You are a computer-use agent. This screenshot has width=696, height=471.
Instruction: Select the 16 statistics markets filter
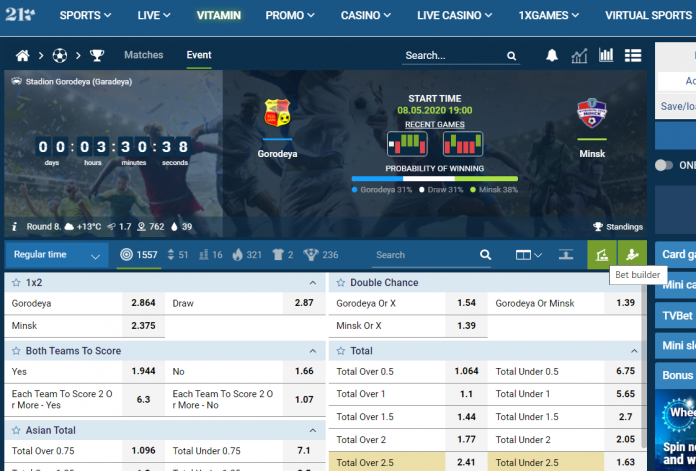[x=211, y=255]
